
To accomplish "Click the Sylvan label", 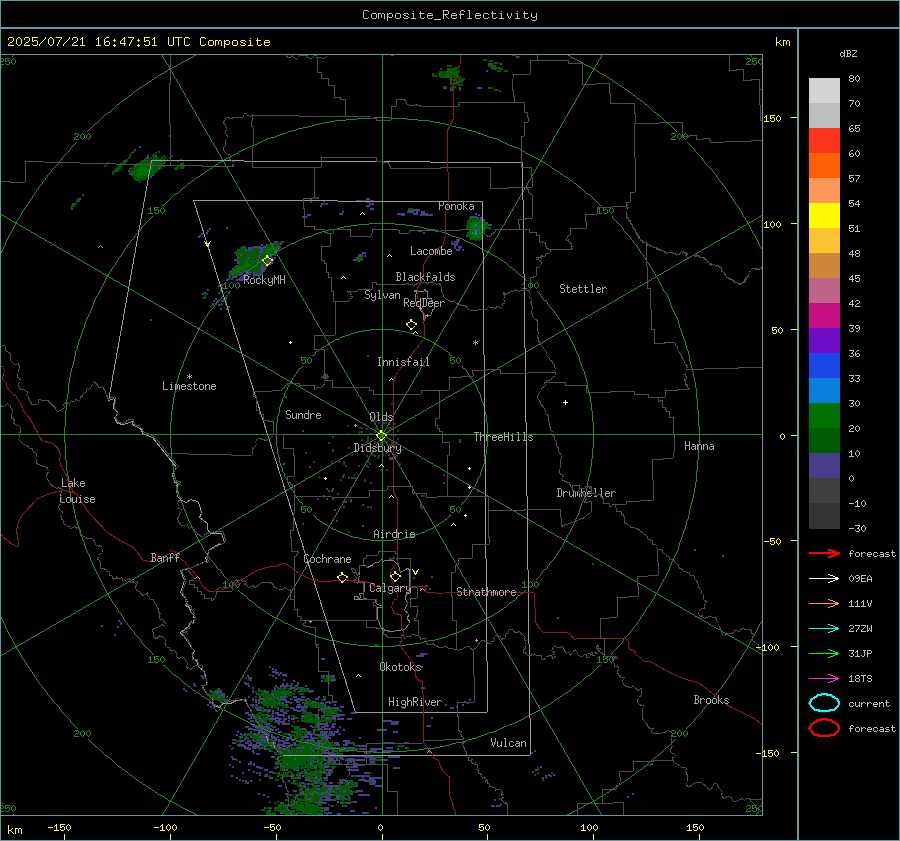I will pyautogui.click(x=382, y=295).
